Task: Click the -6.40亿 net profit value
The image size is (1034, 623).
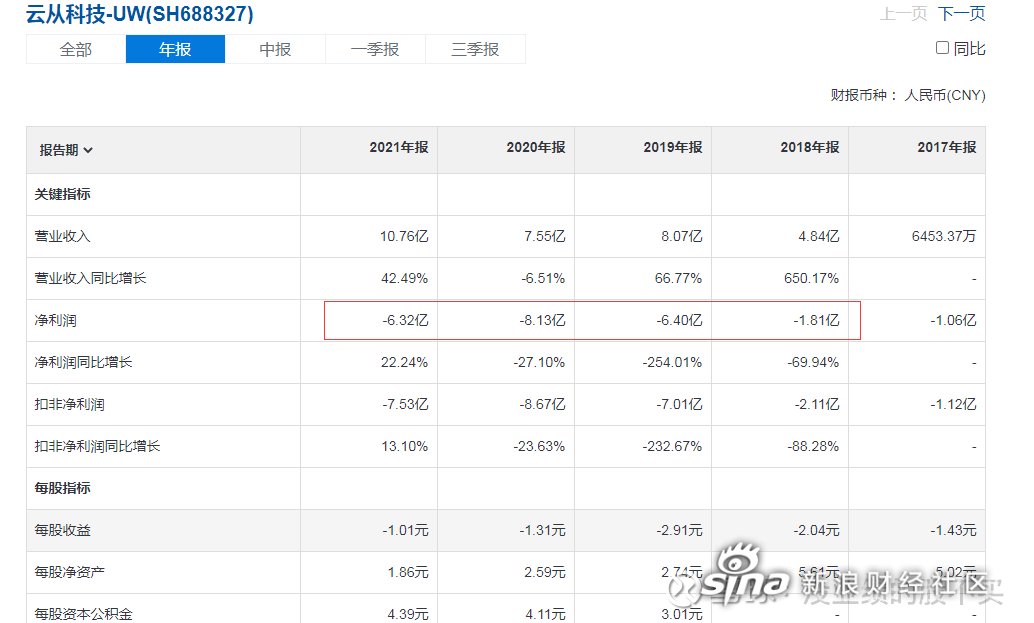Action: point(680,320)
